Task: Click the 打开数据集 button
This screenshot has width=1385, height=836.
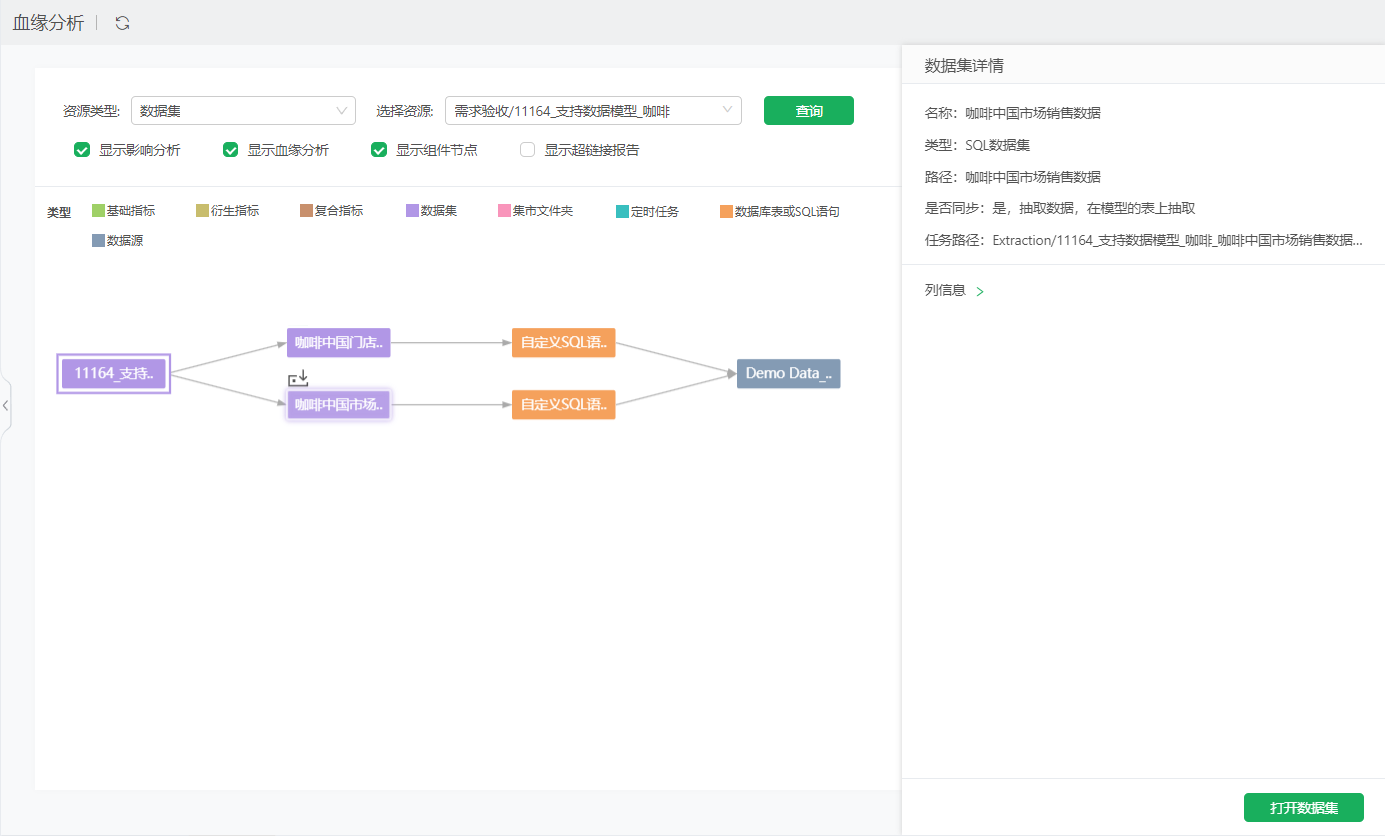Action: click(x=1303, y=808)
